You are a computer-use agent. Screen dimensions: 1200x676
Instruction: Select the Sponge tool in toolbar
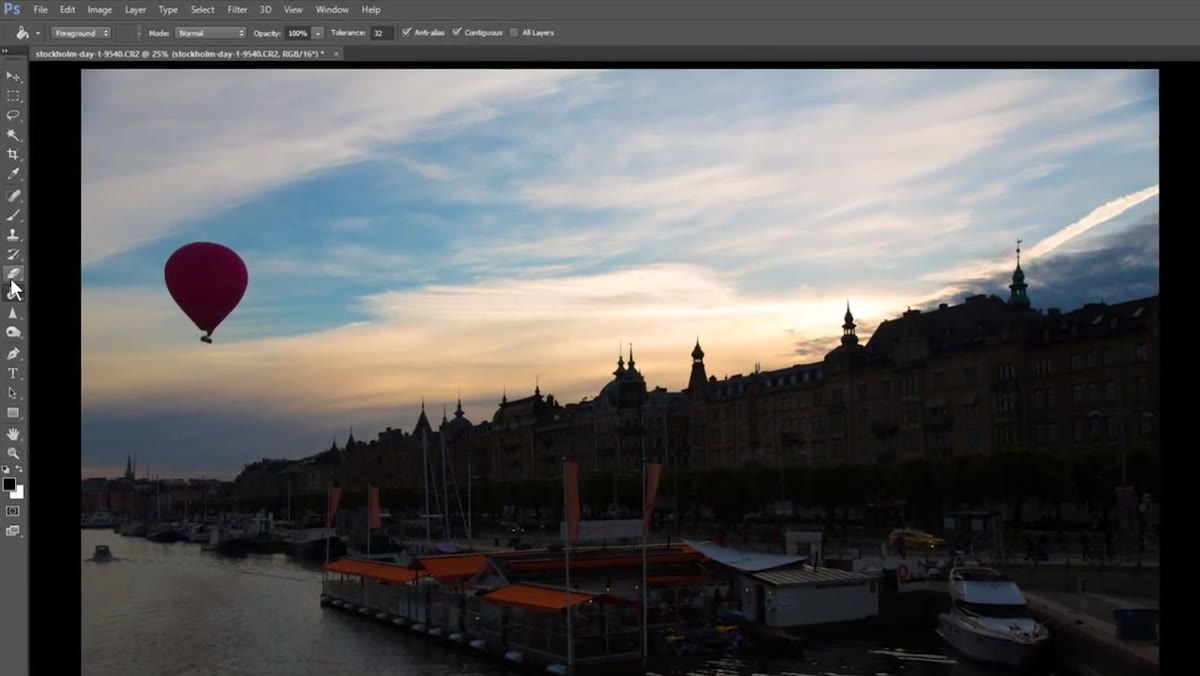(x=13, y=333)
